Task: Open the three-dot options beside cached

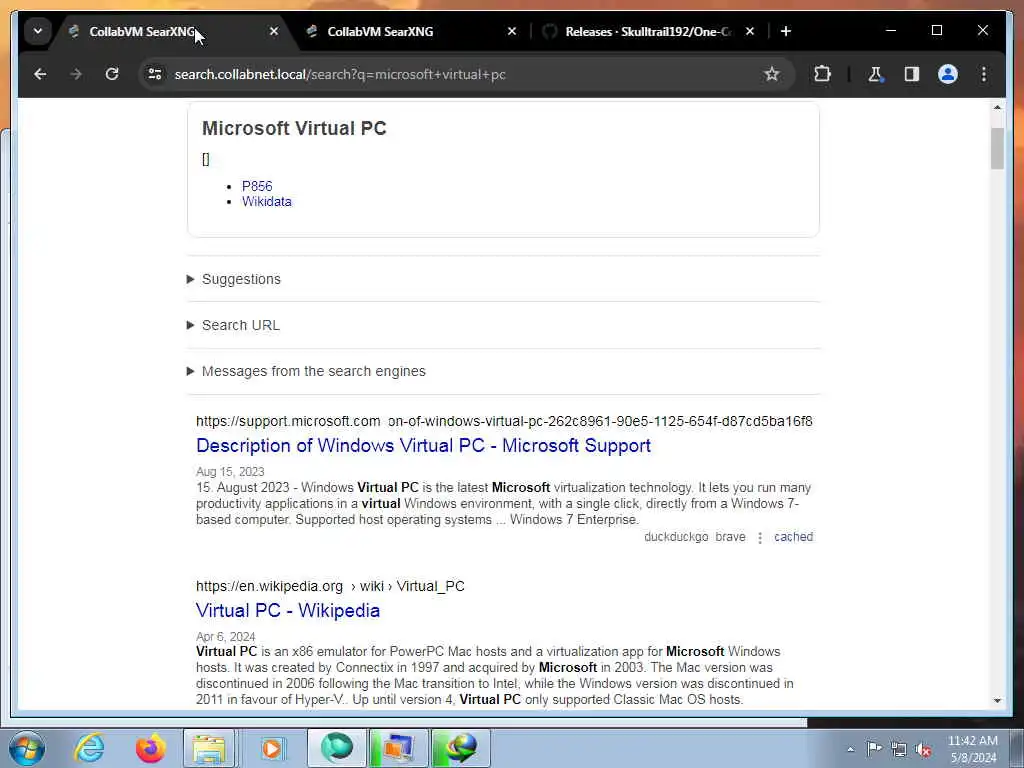Action: (x=760, y=537)
